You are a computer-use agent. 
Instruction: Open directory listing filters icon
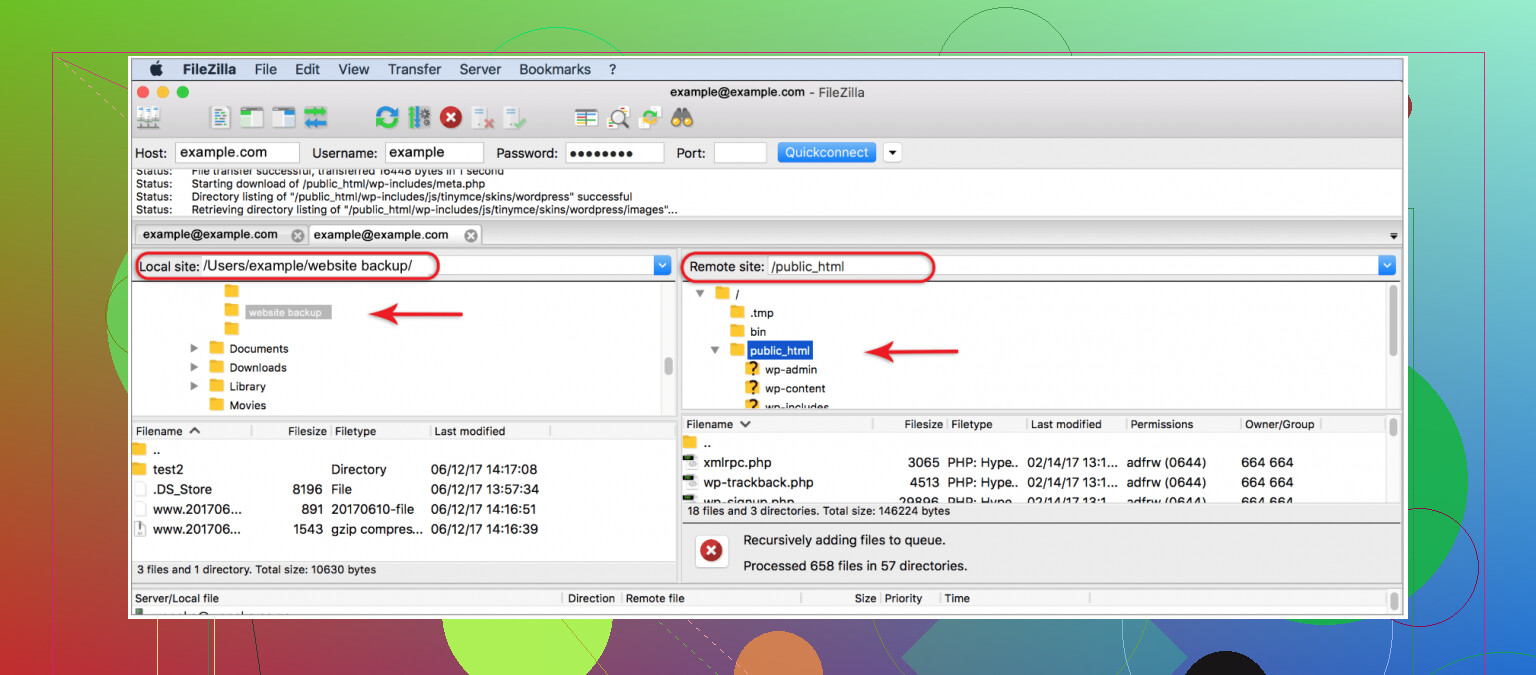(x=586, y=118)
